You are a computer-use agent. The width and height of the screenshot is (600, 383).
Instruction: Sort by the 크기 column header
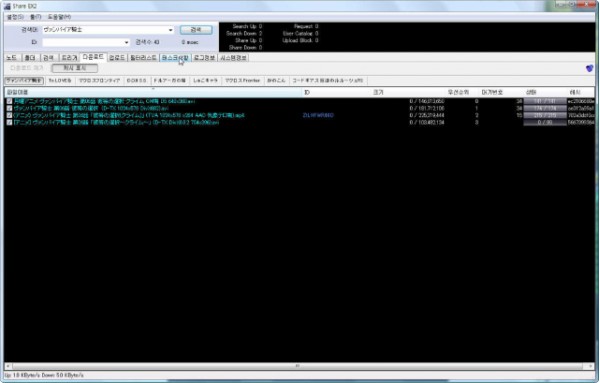pos(409,92)
